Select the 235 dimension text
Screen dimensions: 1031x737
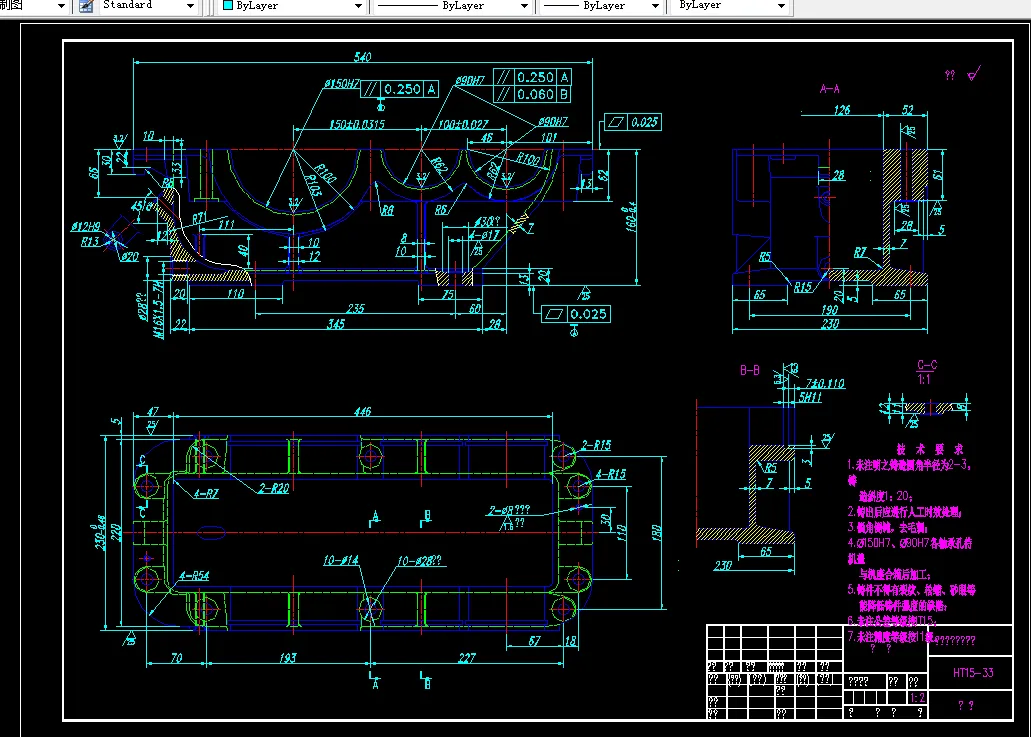355,308
